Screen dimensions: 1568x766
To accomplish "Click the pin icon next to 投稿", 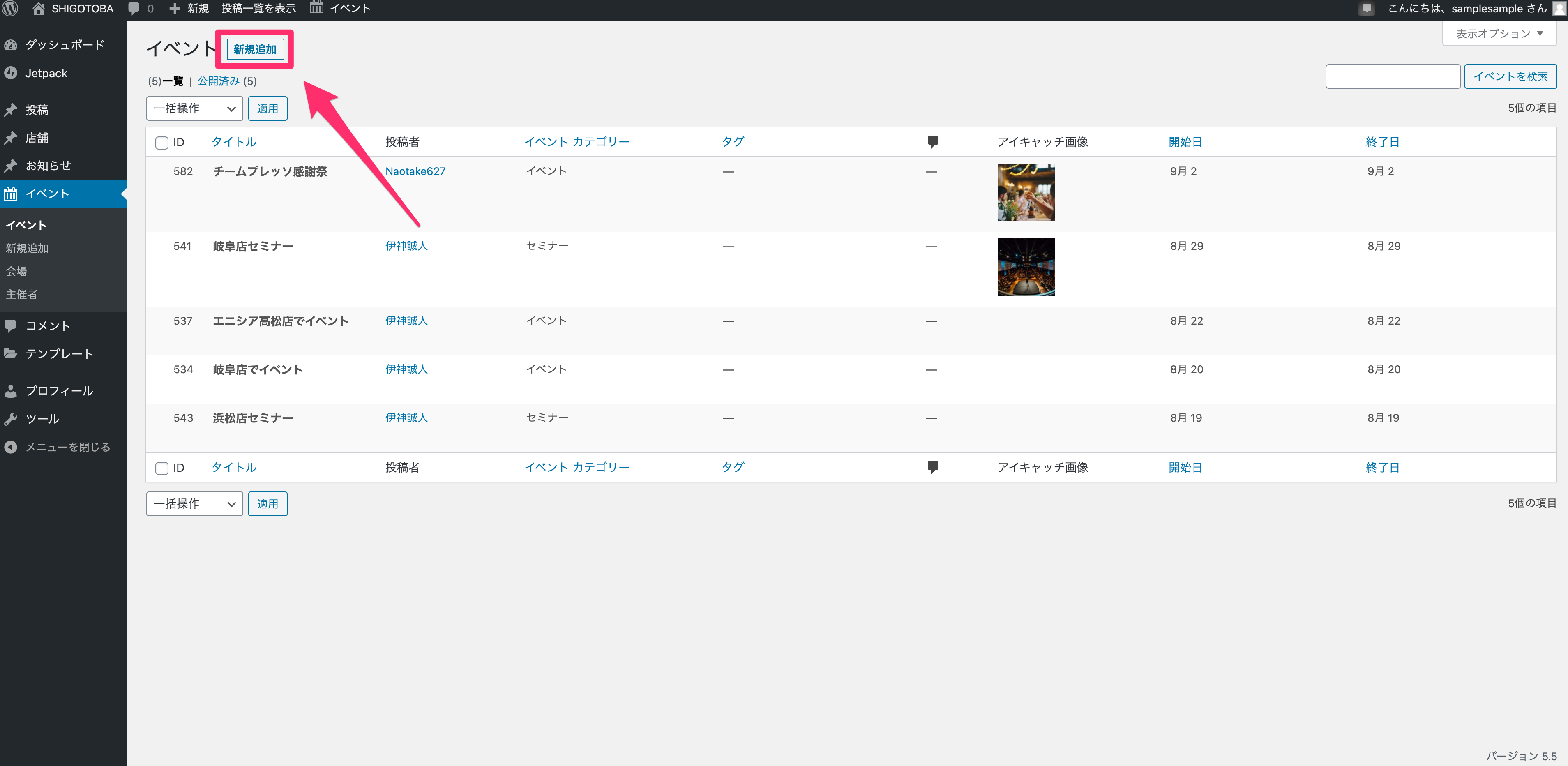I will 11,110.
